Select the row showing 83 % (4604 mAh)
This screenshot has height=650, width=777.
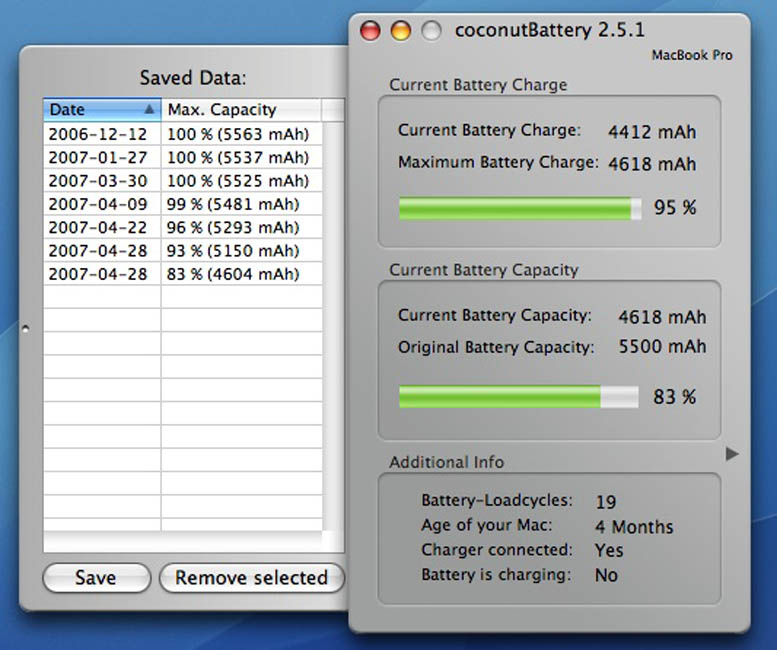point(183,274)
